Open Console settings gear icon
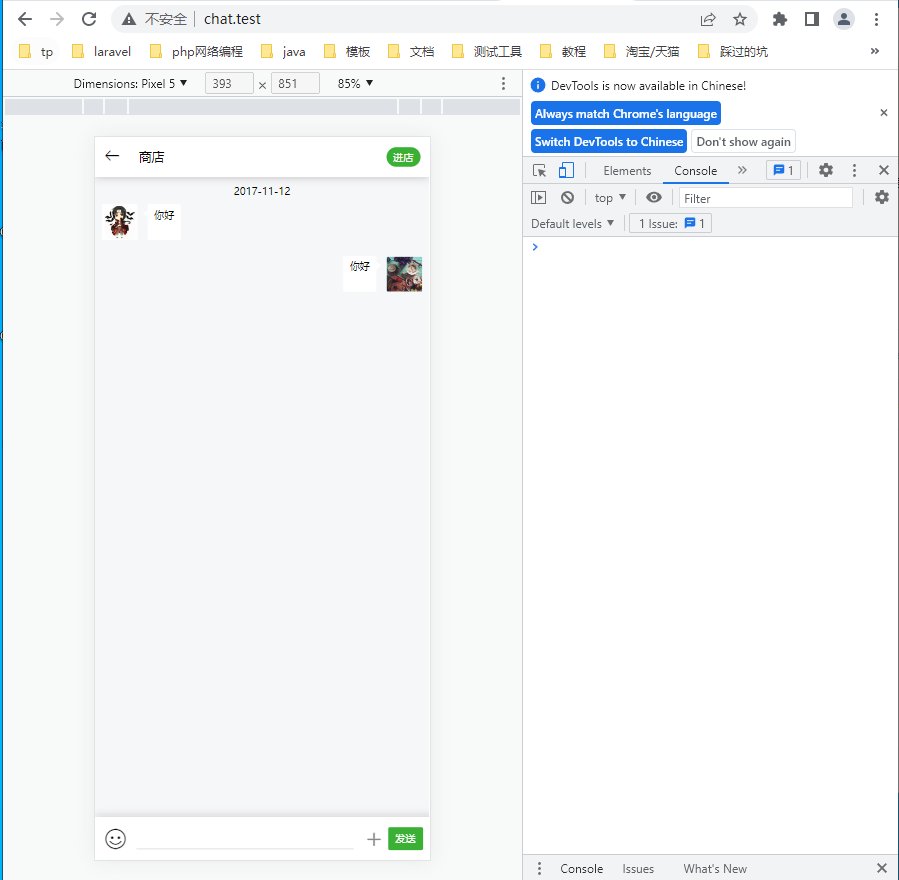This screenshot has height=880, width=899. pos(881,198)
